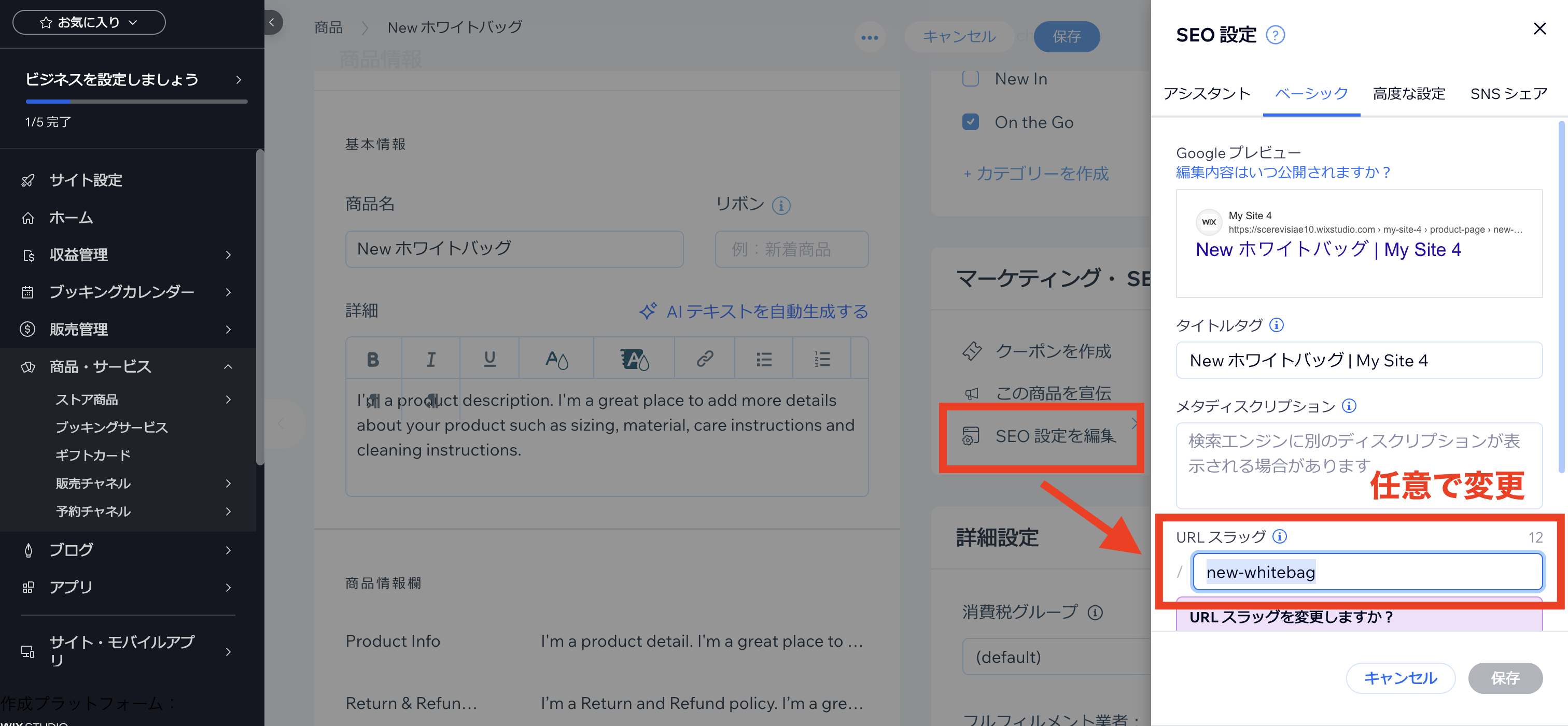Collapse the sidebar with arrow button
Image resolution: width=1568 pixels, height=726 pixels.
coord(272,23)
